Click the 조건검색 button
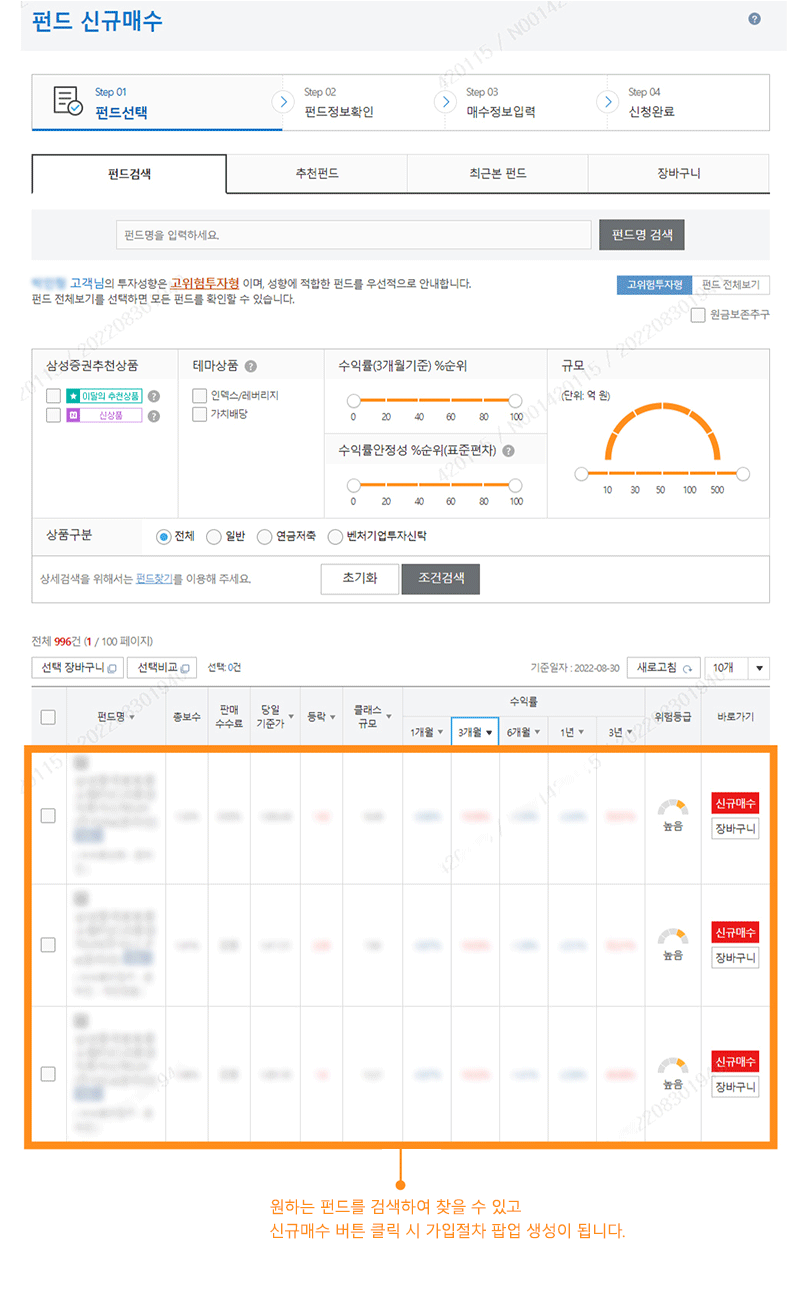 440,578
